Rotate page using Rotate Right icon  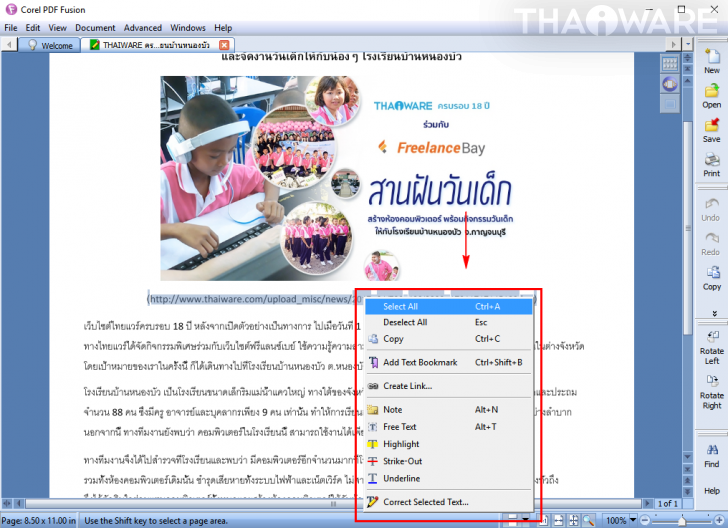[712, 380]
